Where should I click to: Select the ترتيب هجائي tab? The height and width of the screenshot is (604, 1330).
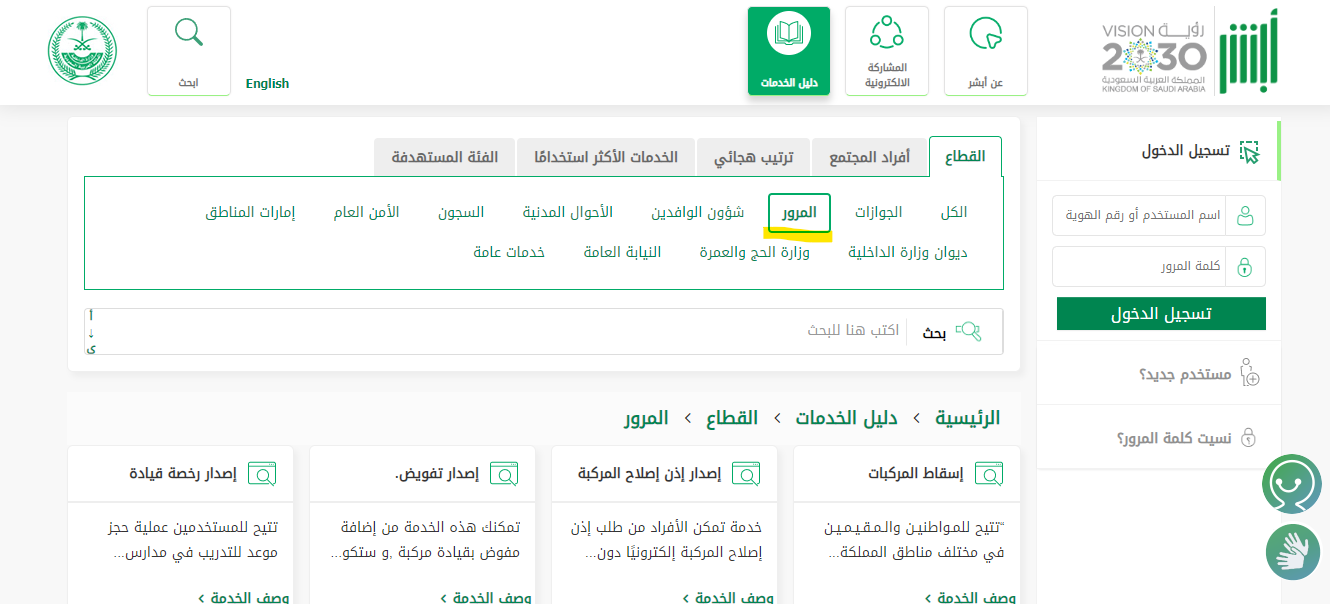pos(753,157)
